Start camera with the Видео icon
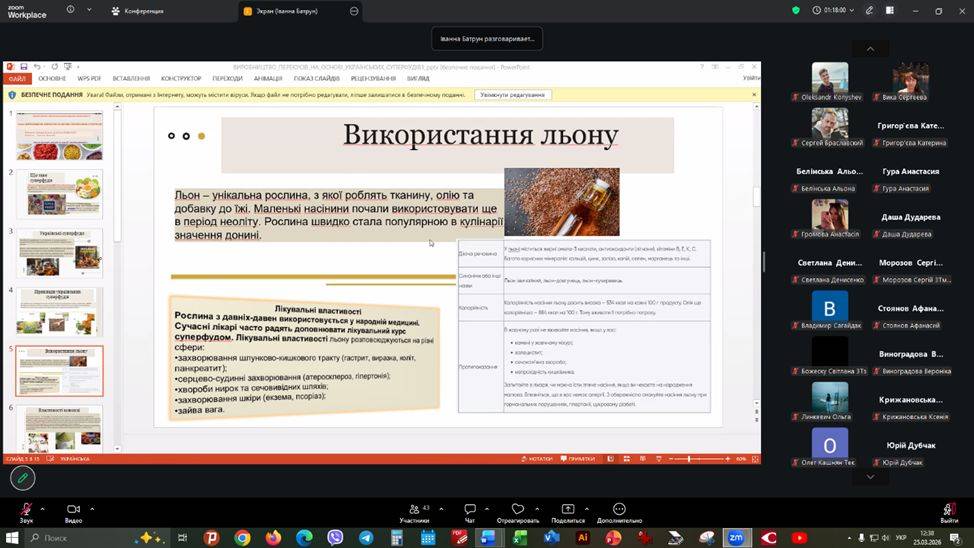 (73, 510)
